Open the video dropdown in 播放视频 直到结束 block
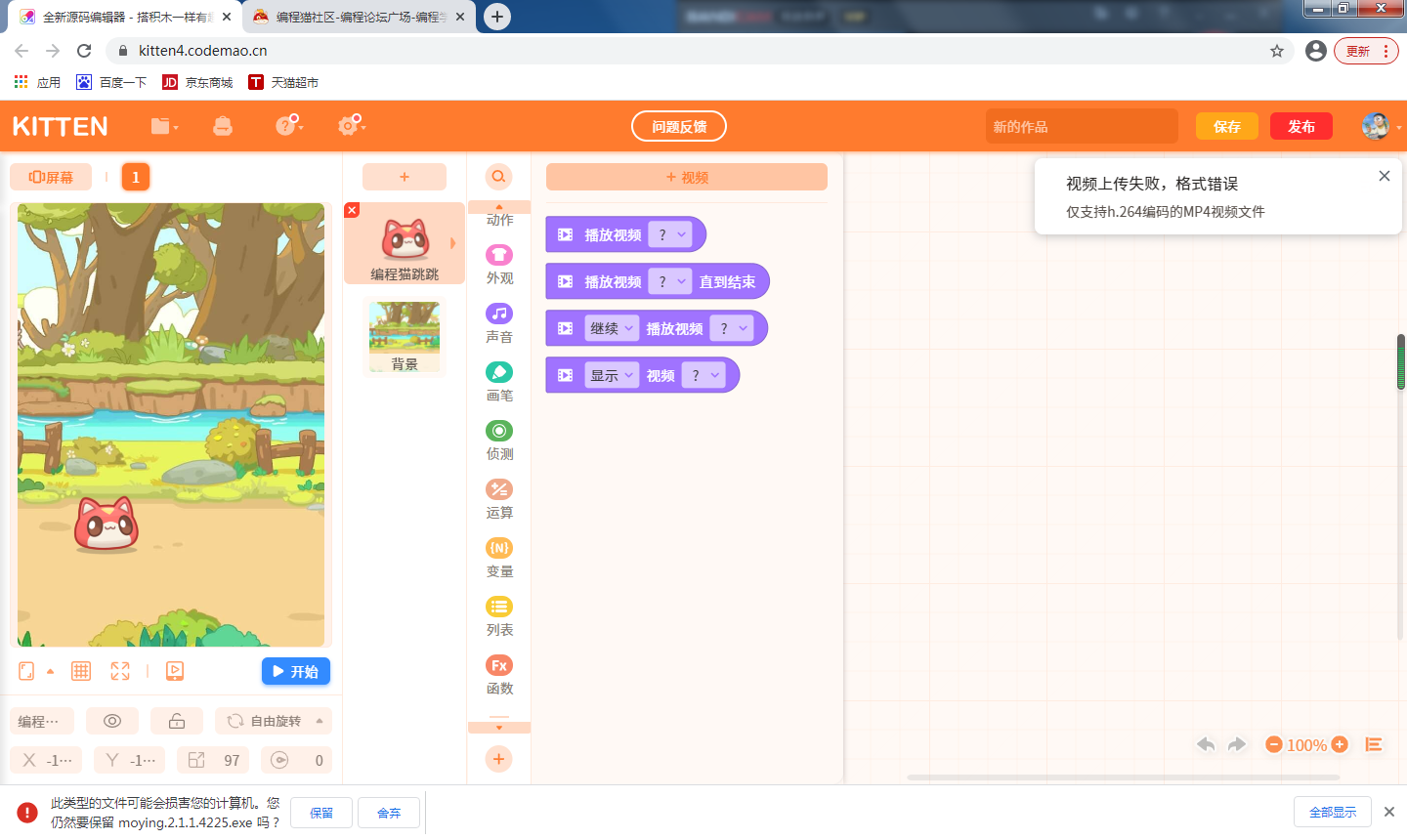 coord(670,281)
